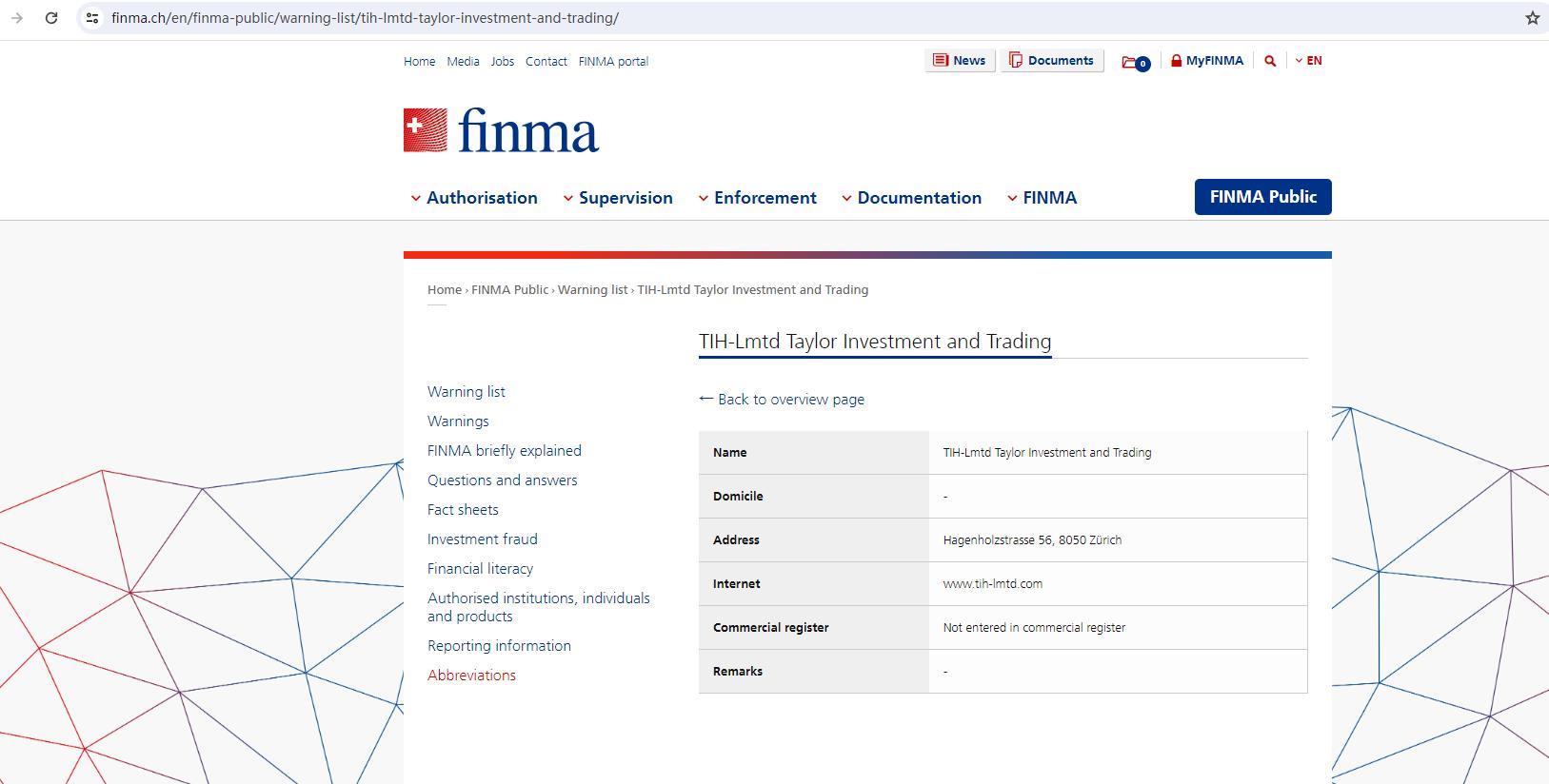Open the watchlist folder icon with counter
Screen dimensions: 1549x784
click(x=1135, y=62)
